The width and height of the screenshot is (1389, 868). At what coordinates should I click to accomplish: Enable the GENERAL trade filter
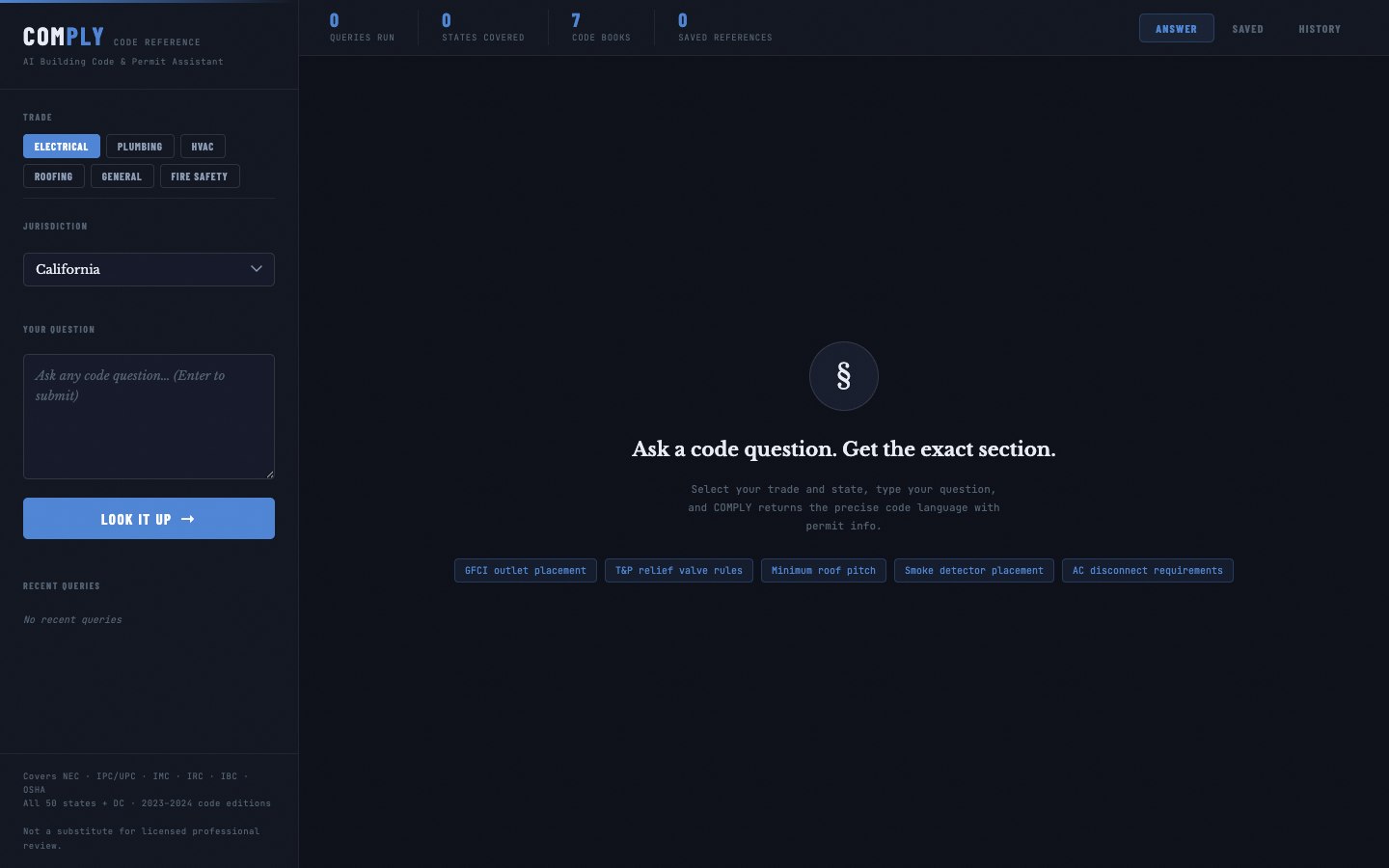click(122, 176)
